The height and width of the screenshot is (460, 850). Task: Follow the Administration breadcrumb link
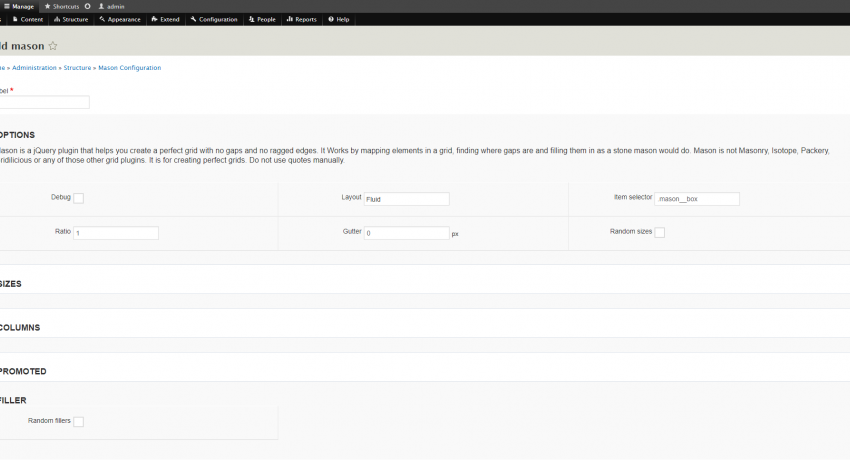[x=34, y=68]
